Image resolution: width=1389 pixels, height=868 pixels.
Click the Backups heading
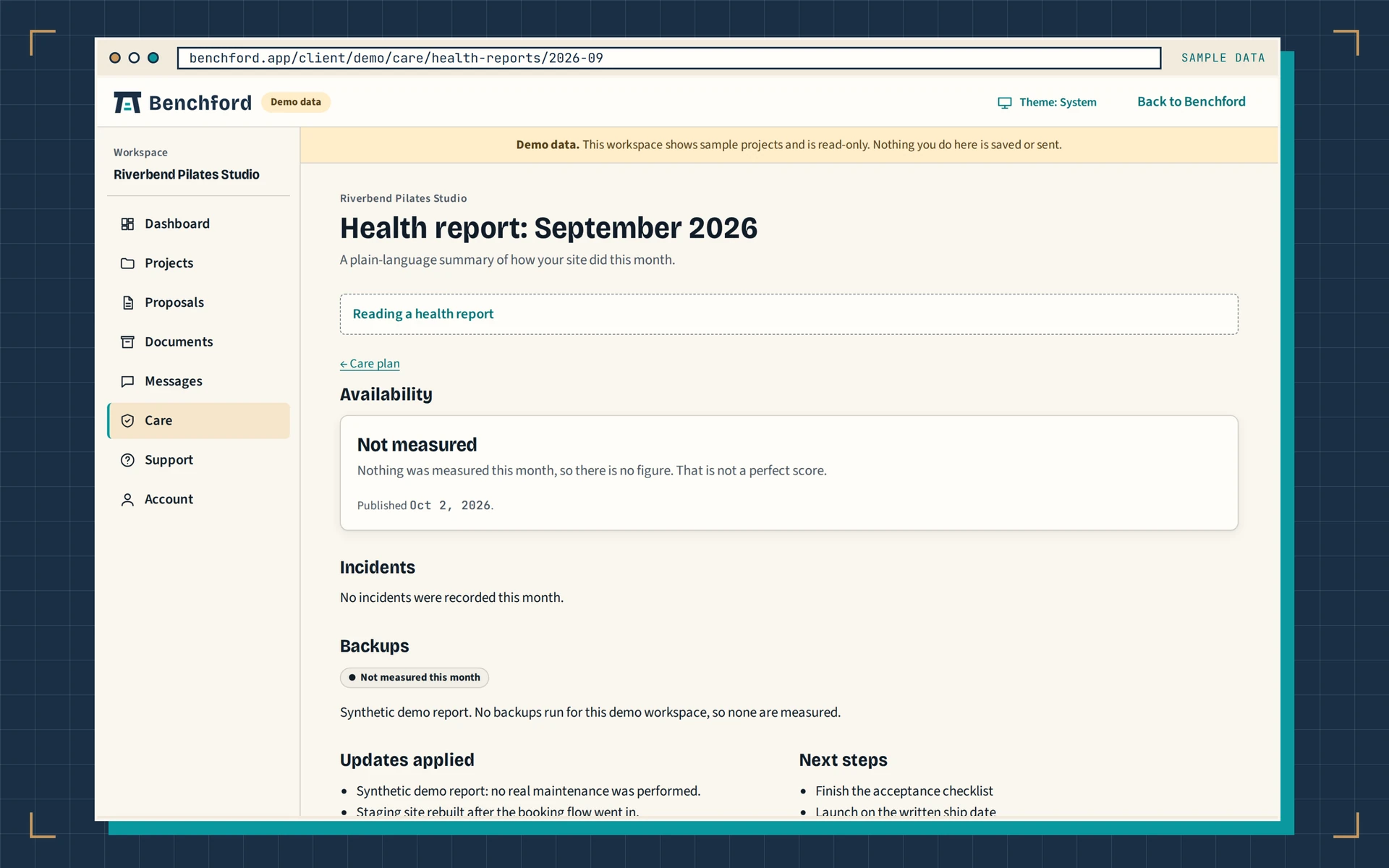click(x=374, y=646)
